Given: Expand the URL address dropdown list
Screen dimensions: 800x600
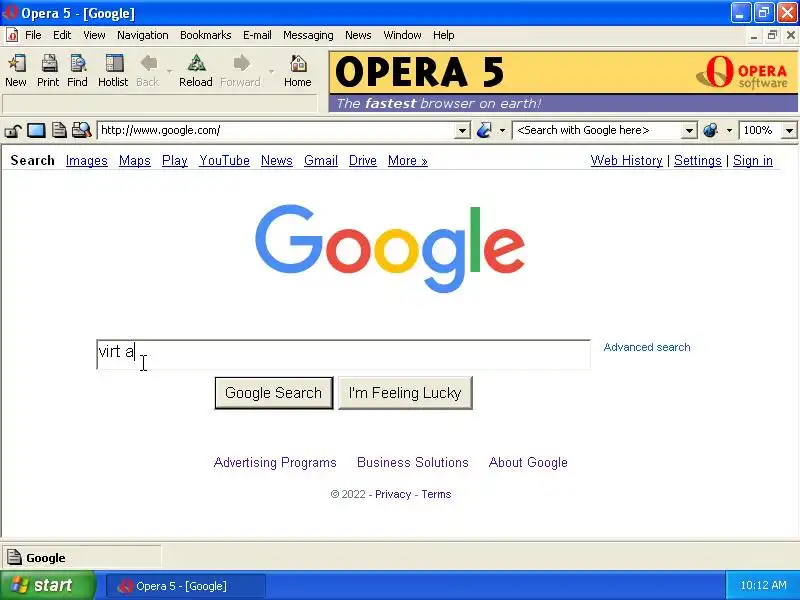Looking at the screenshot, I should pos(462,131).
